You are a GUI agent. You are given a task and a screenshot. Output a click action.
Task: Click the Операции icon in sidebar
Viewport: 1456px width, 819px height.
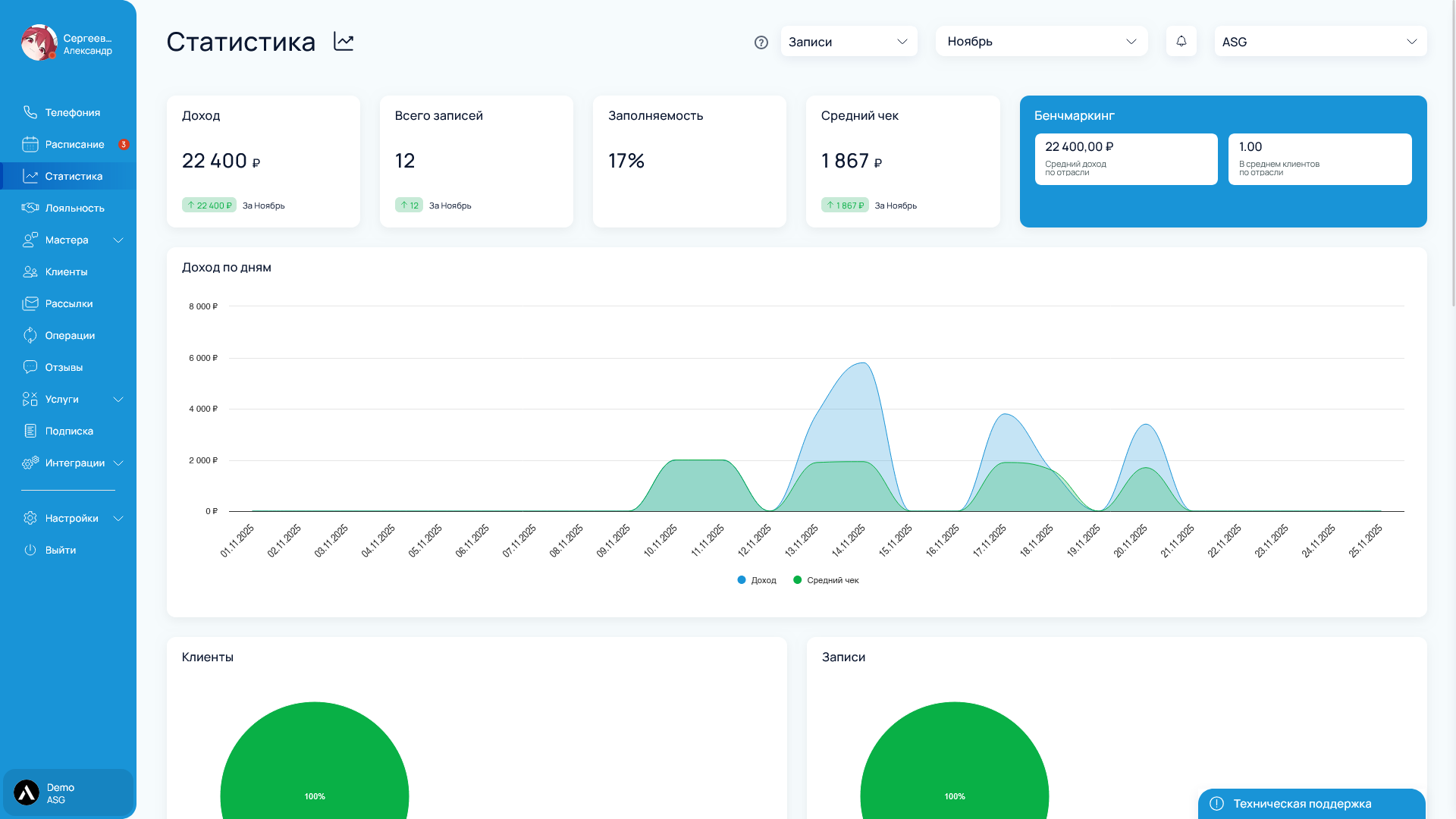(30, 335)
